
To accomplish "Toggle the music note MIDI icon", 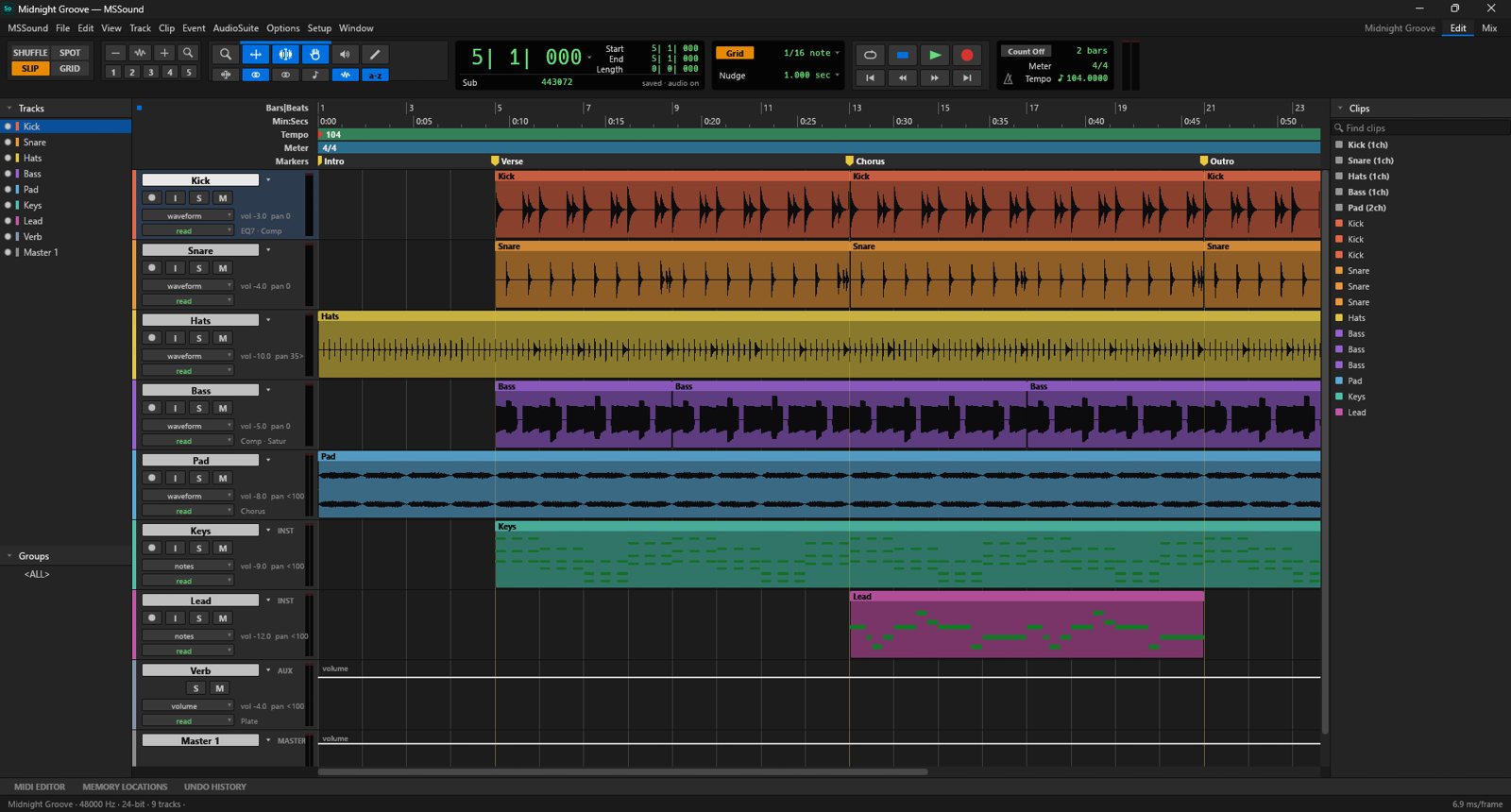I will (x=315, y=75).
